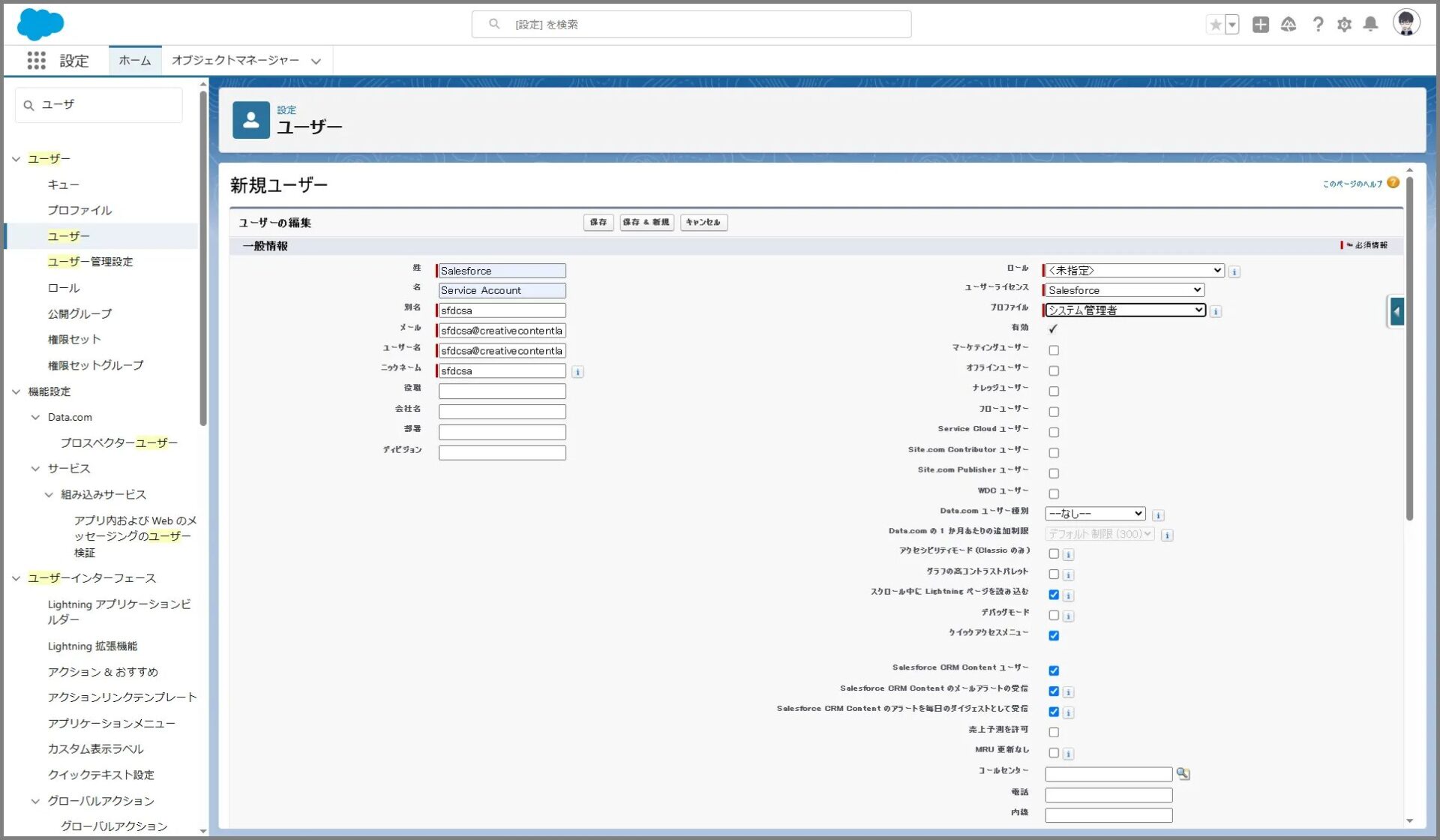Click the info icon next to デバッグモード checkbox
This screenshot has width=1440, height=840.
click(1069, 616)
